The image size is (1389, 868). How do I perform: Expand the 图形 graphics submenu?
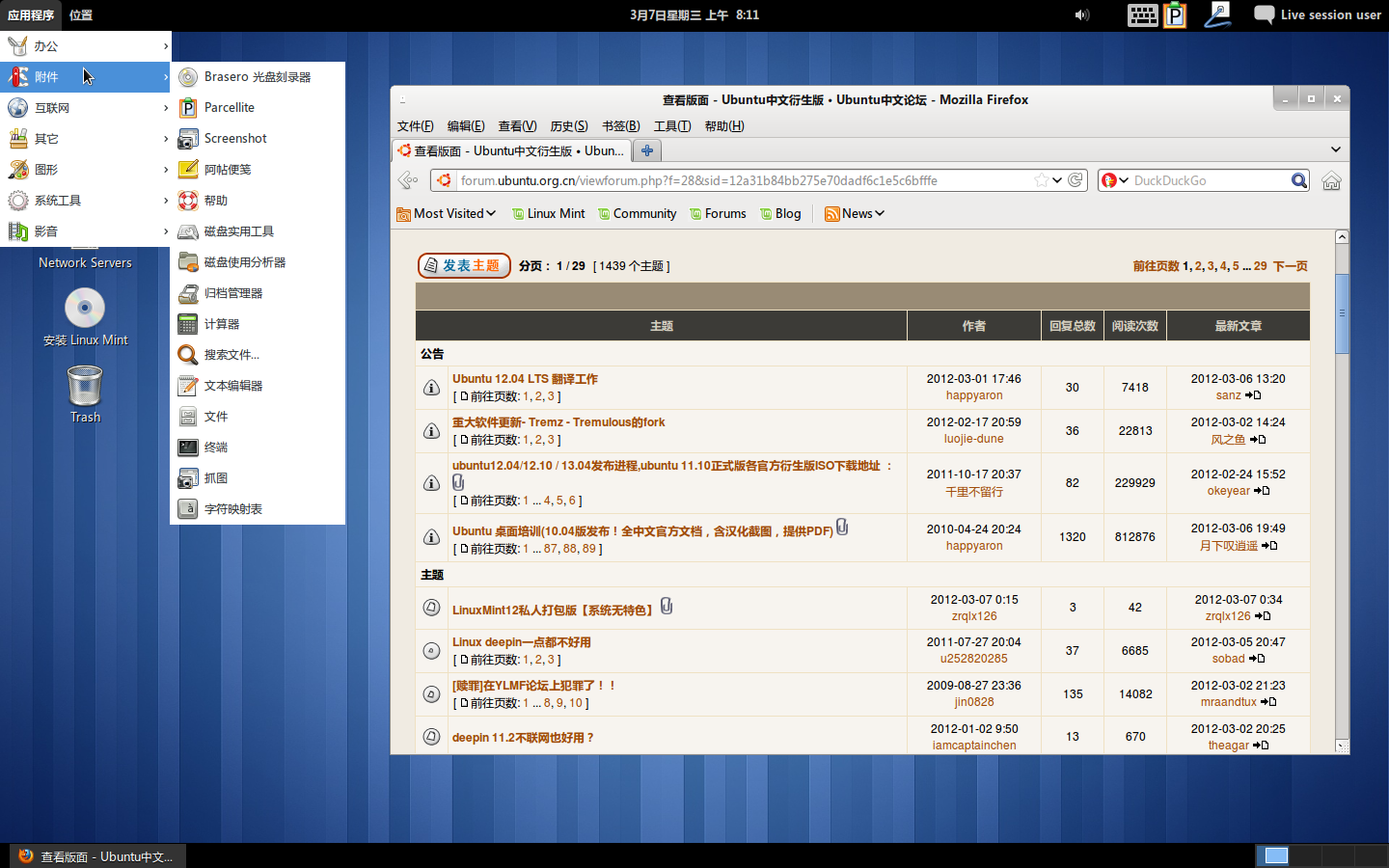pyautogui.click(x=85, y=170)
